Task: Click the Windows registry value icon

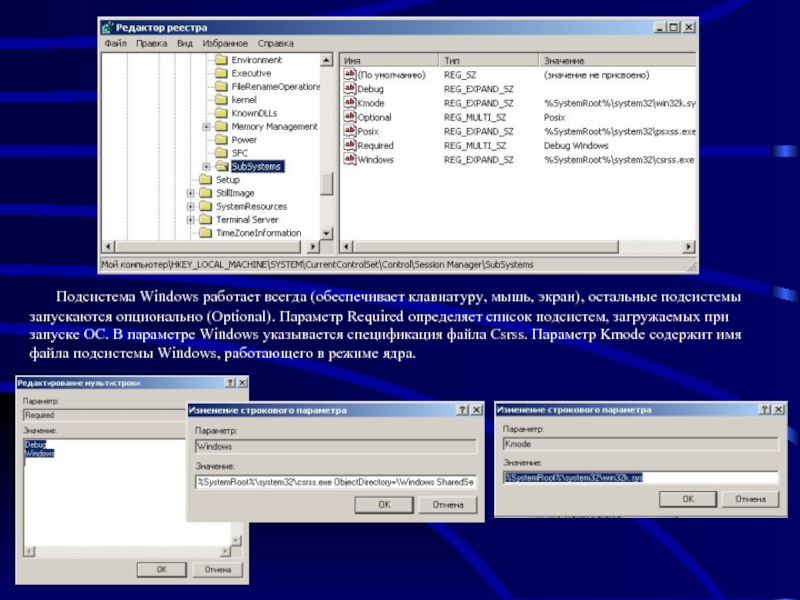Action: pos(350,159)
